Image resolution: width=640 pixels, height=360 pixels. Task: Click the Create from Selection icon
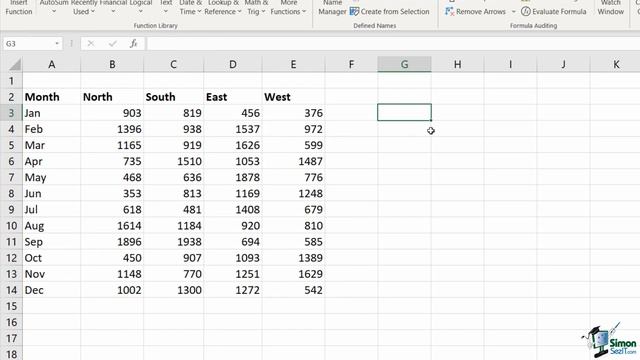354,11
